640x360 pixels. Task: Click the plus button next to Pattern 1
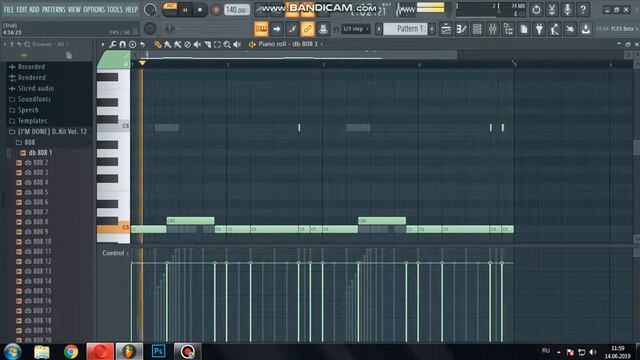coord(432,29)
